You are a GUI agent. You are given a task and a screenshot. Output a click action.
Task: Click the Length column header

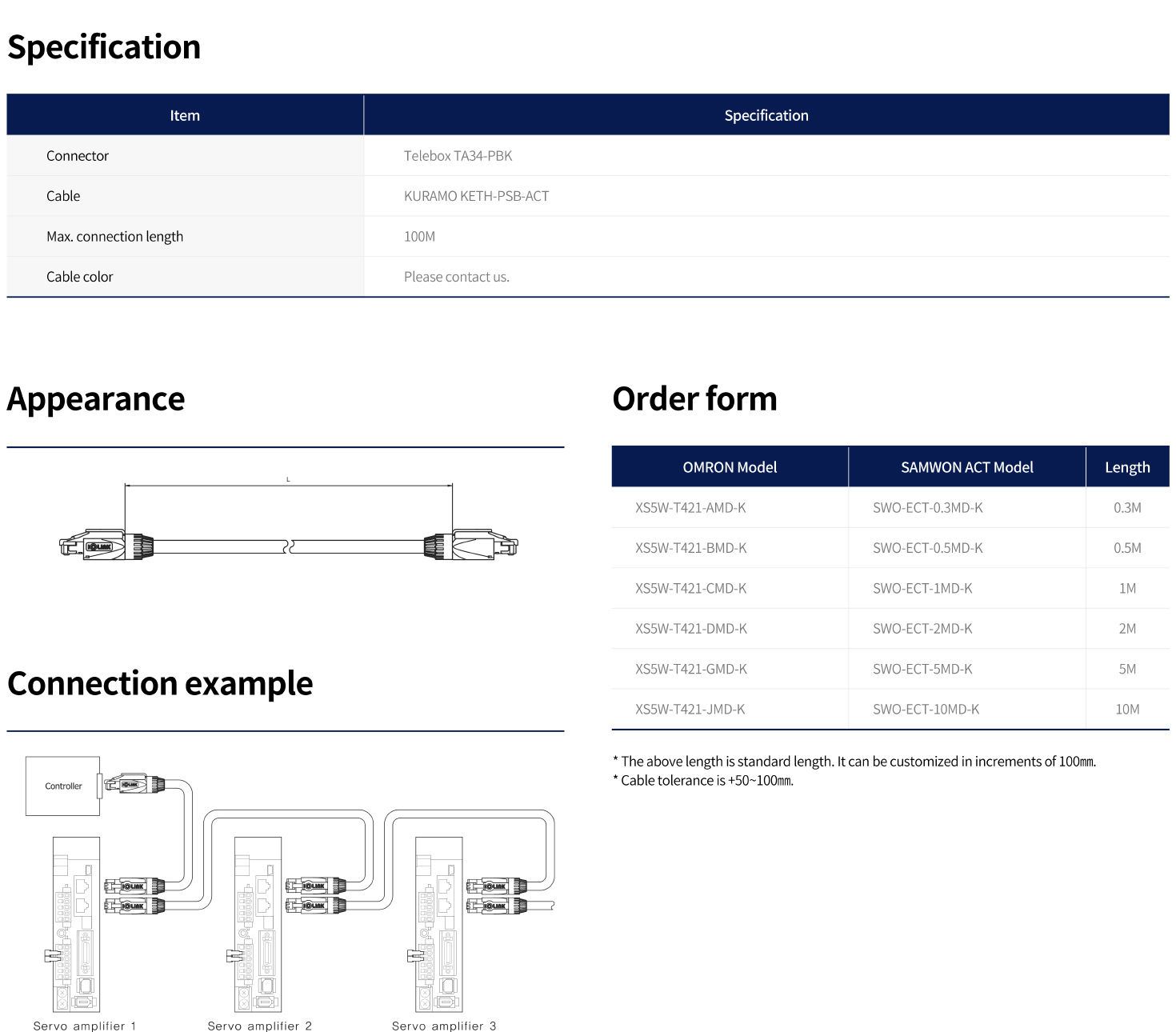[x=1127, y=467]
